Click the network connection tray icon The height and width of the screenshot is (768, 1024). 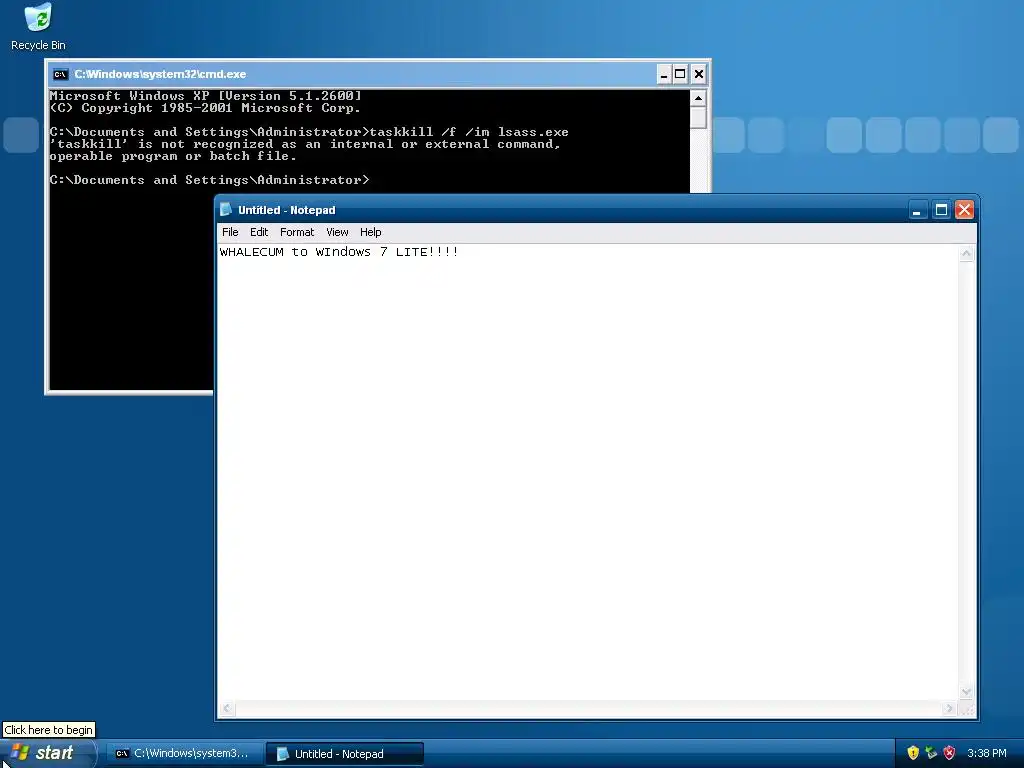[x=931, y=753]
